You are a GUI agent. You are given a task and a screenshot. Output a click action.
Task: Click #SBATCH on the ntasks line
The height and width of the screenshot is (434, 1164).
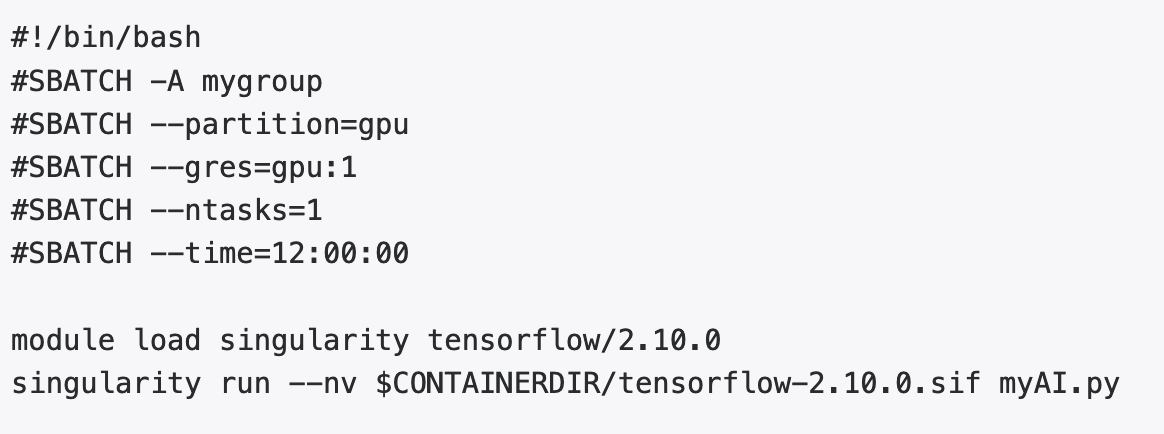pyautogui.click(x=71, y=210)
